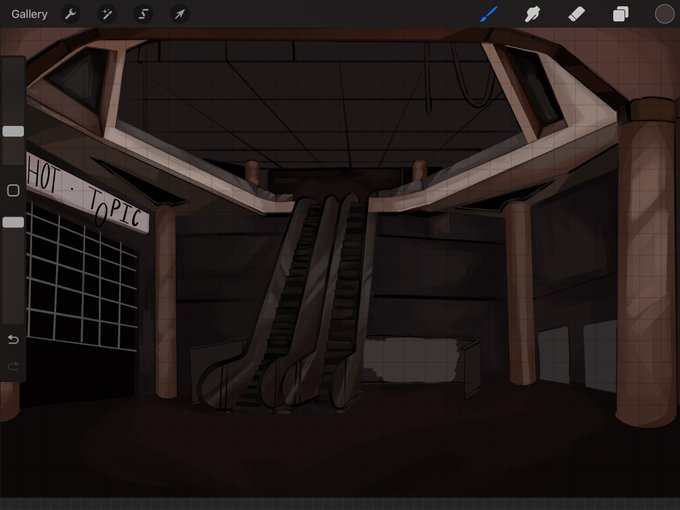Open the active color picker circle

pyautogui.click(x=664, y=14)
